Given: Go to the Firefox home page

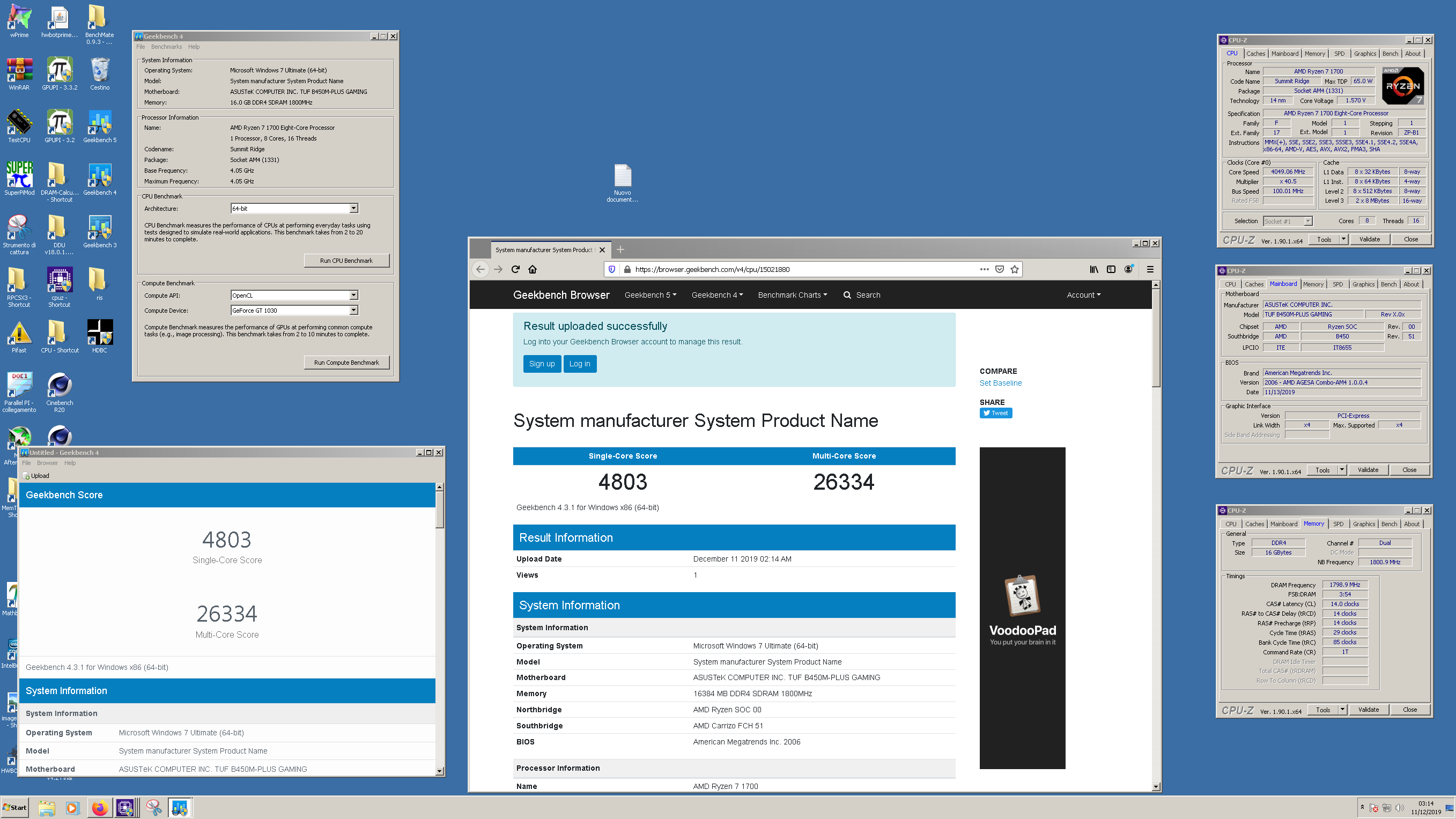Looking at the screenshot, I should pos(533,270).
